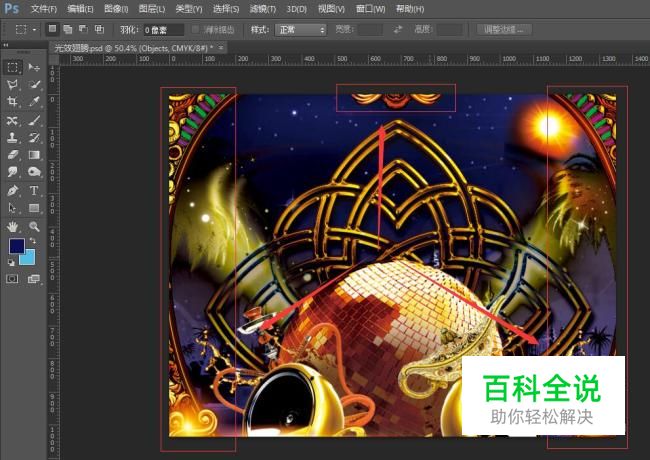Reset default foreground and background colors
650x460 pixels.
pyautogui.click(x=11, y=262)
